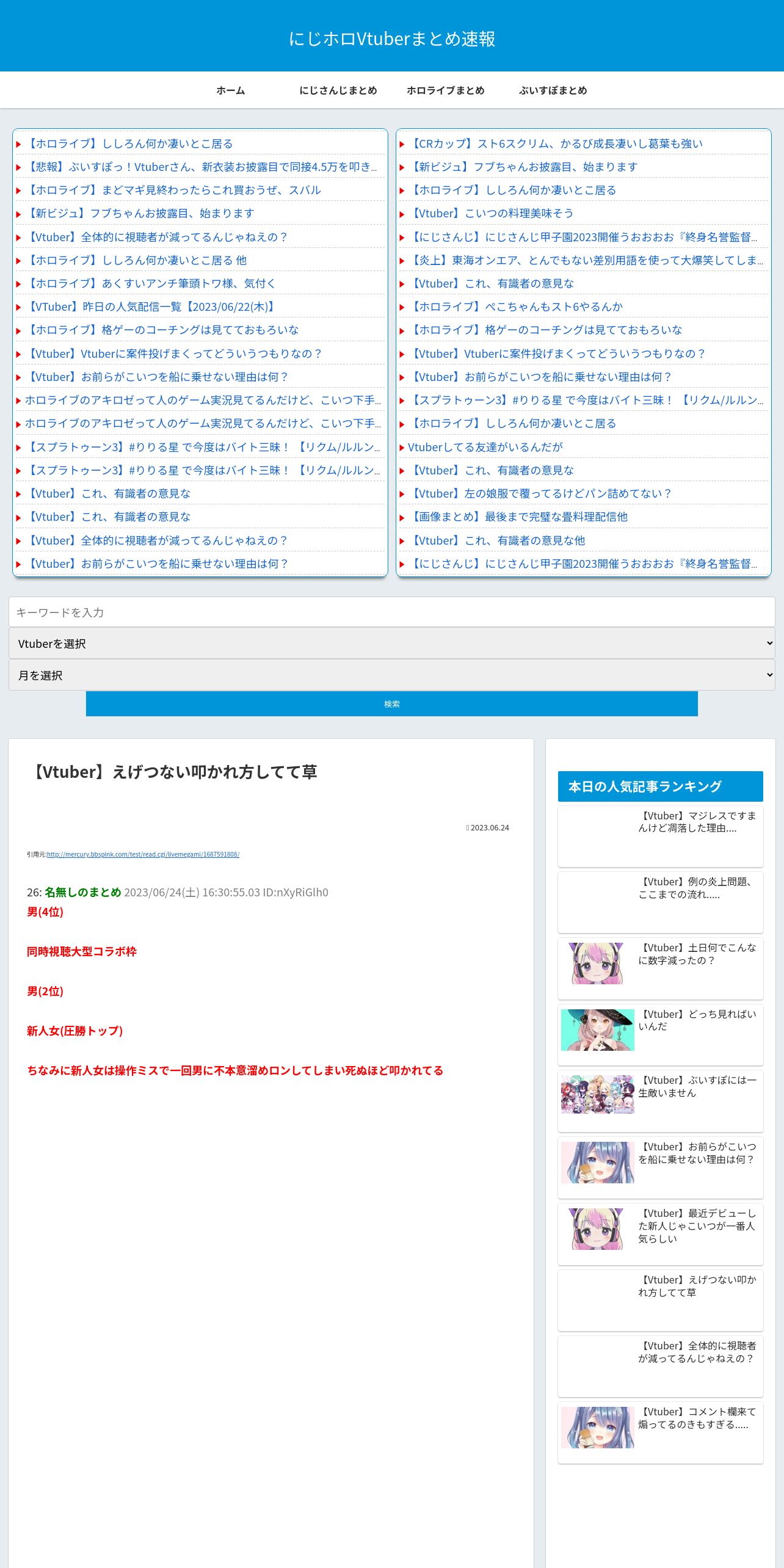The height and width of the screenshot is (1568, 784).
Task: Click the キーワードを入力 search field
Action: tap(392, 612)
